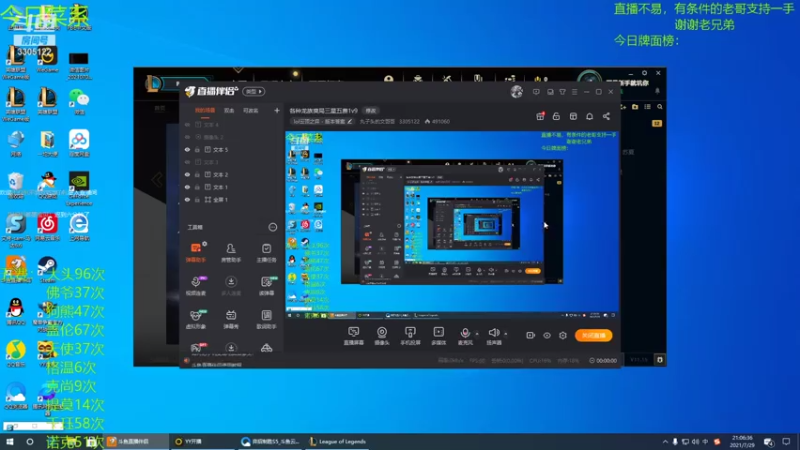Viewport: 800px width, 450px height.
Task: Open the GeForce Experience desktop icon
Action: pyautogui.click(x=79, y=188)
